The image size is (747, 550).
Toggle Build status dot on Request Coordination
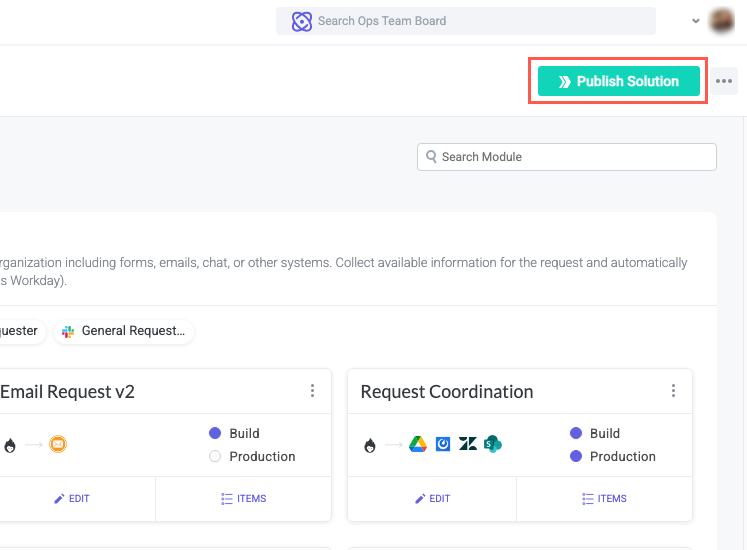(576, 433)
